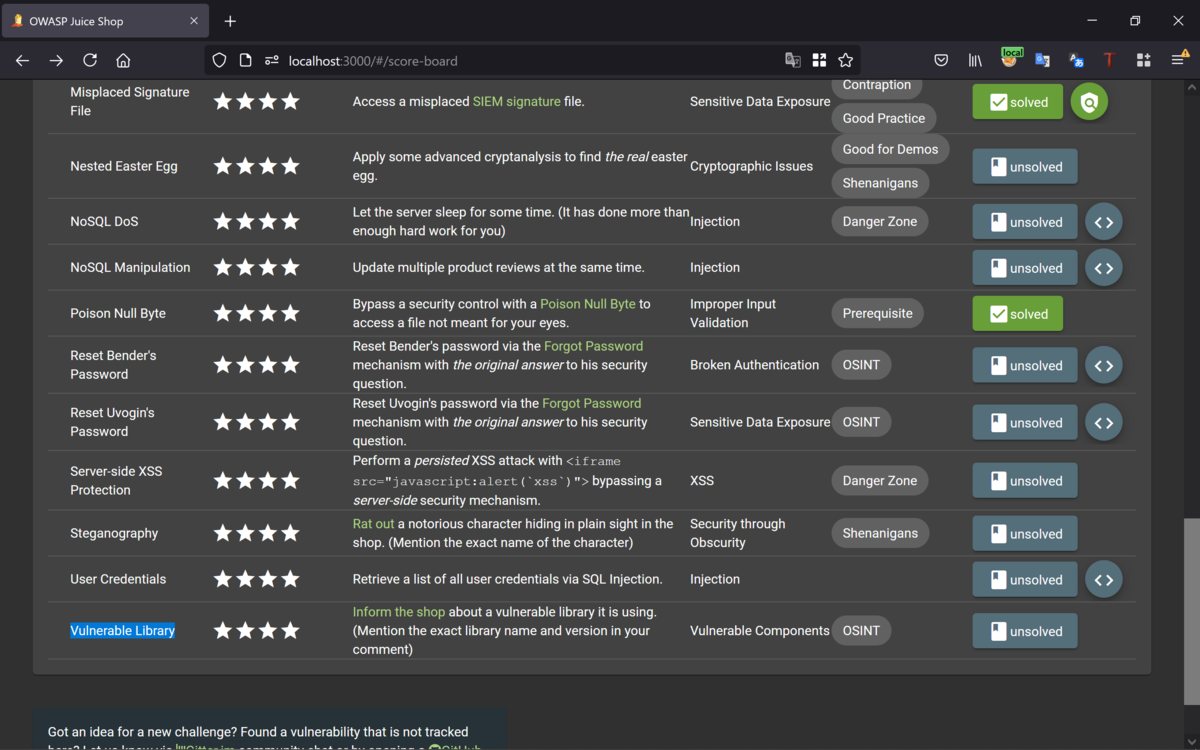Close the OWASP Juice Shop tab

(195, 21)
